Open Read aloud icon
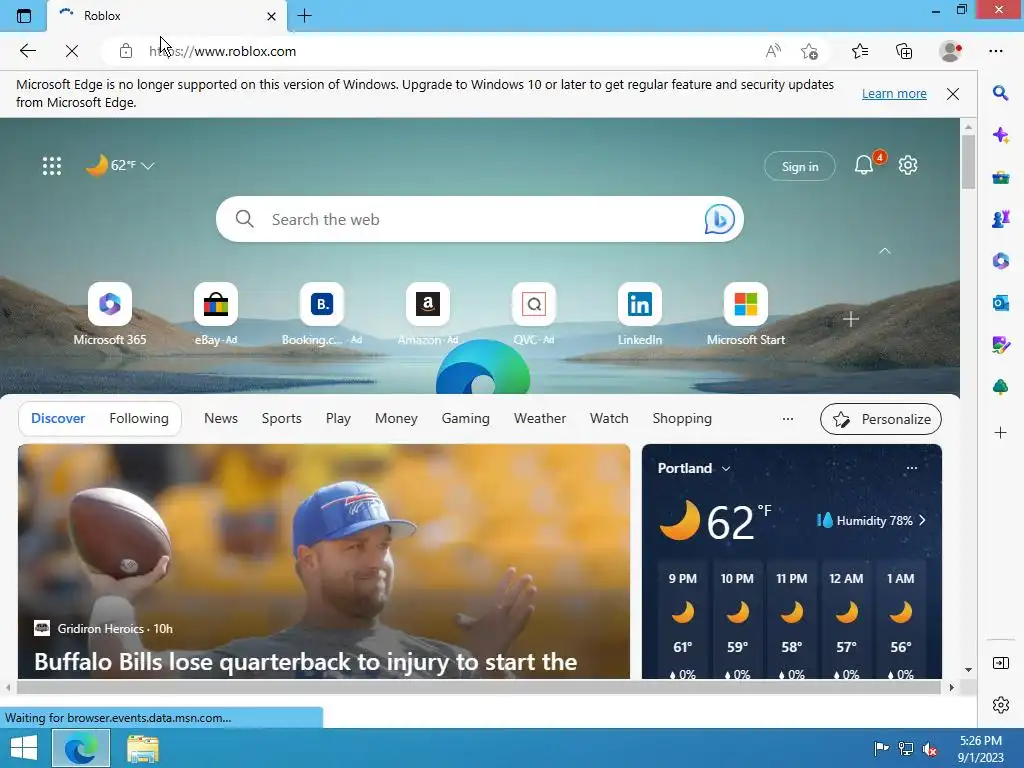This screenshot has height=768, width=1024. coord(773,51)
